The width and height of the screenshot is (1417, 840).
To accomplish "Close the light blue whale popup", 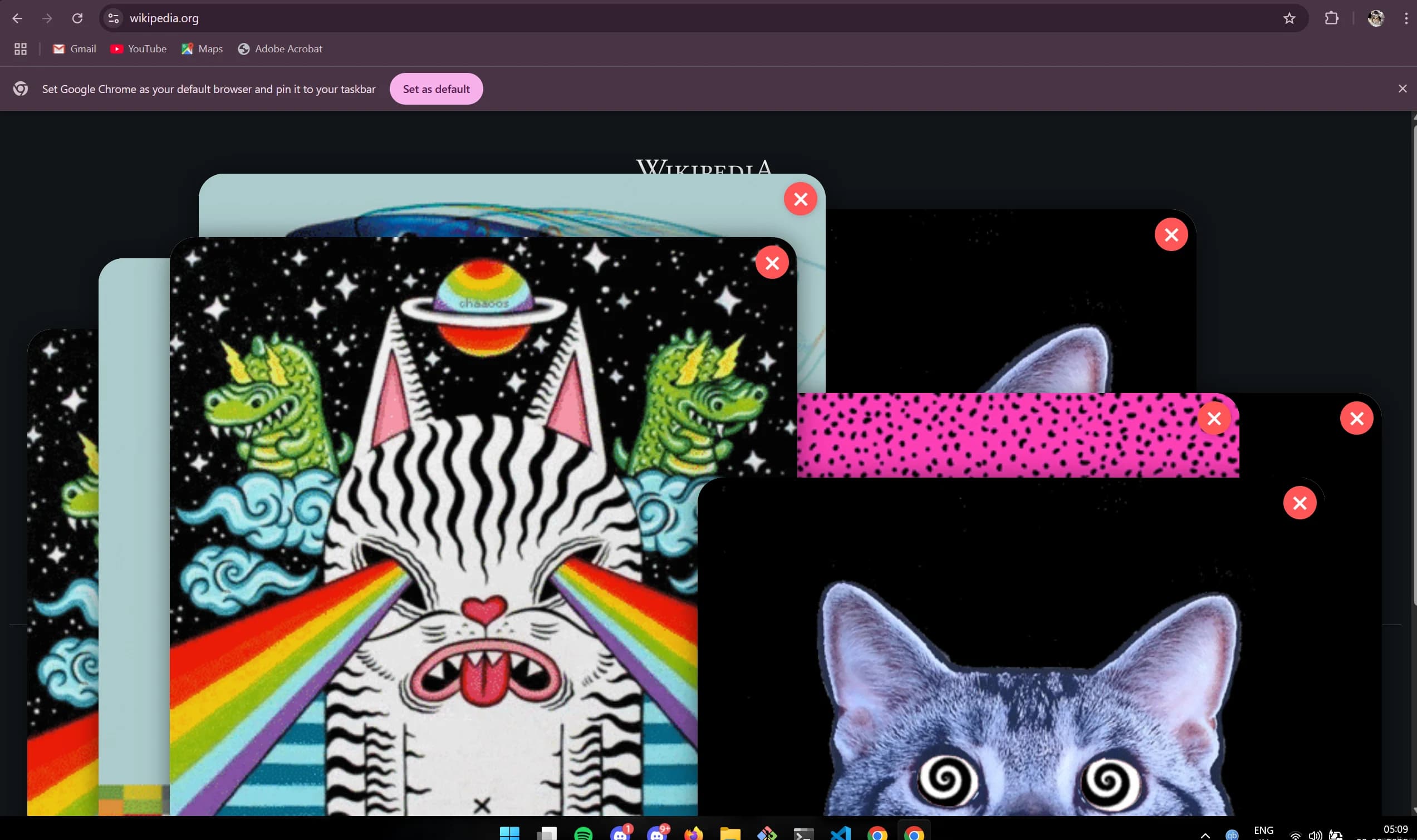I will [800, 199].
